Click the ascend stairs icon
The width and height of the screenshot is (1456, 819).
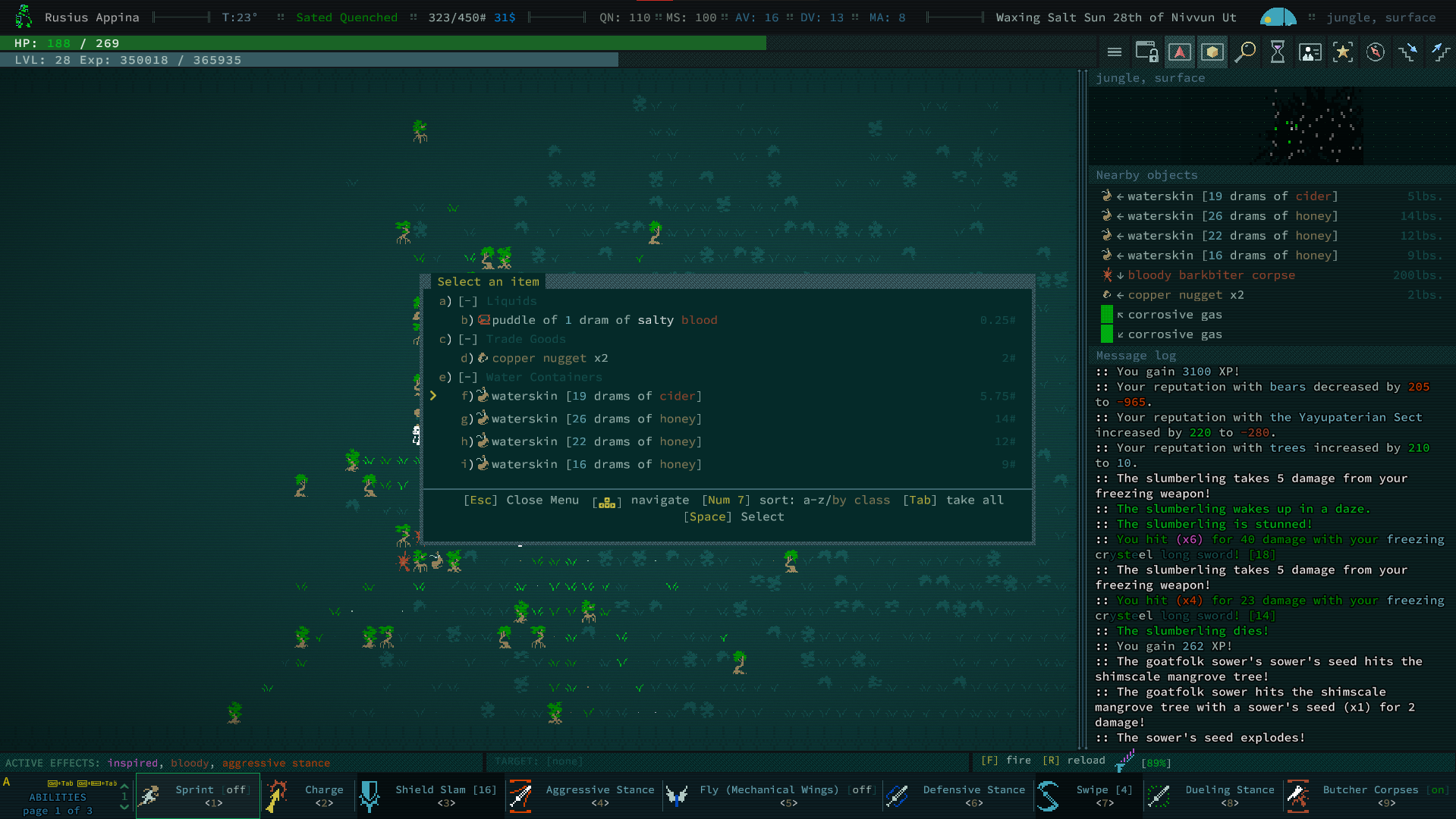click(x=1440, y=52)
